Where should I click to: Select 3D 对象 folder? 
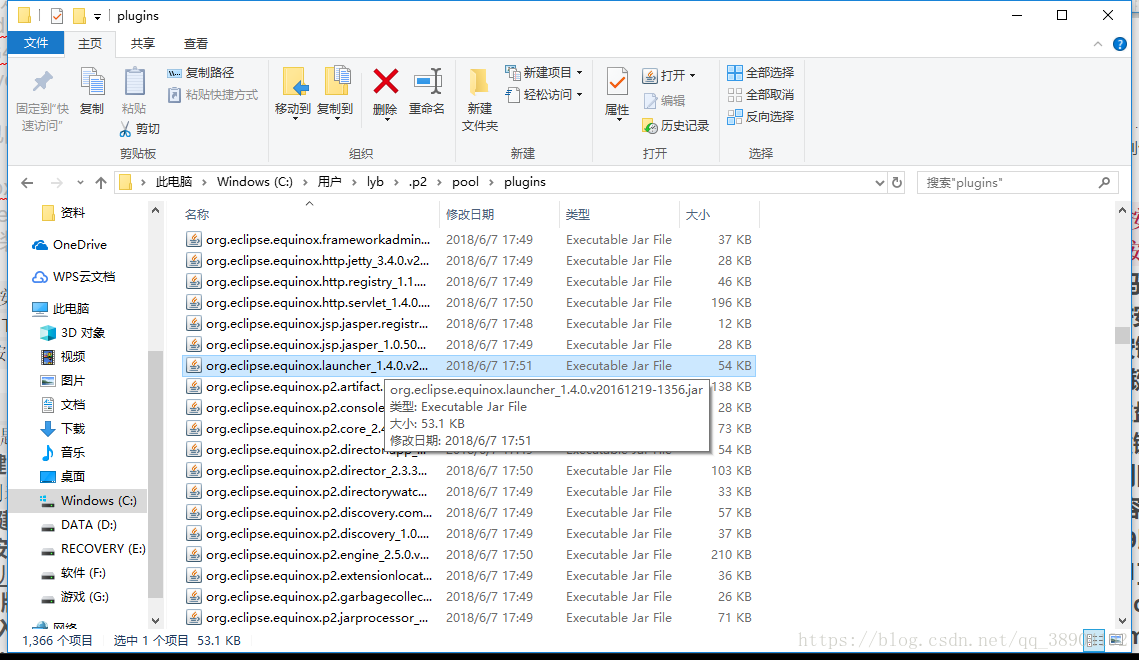click(73, 333)
